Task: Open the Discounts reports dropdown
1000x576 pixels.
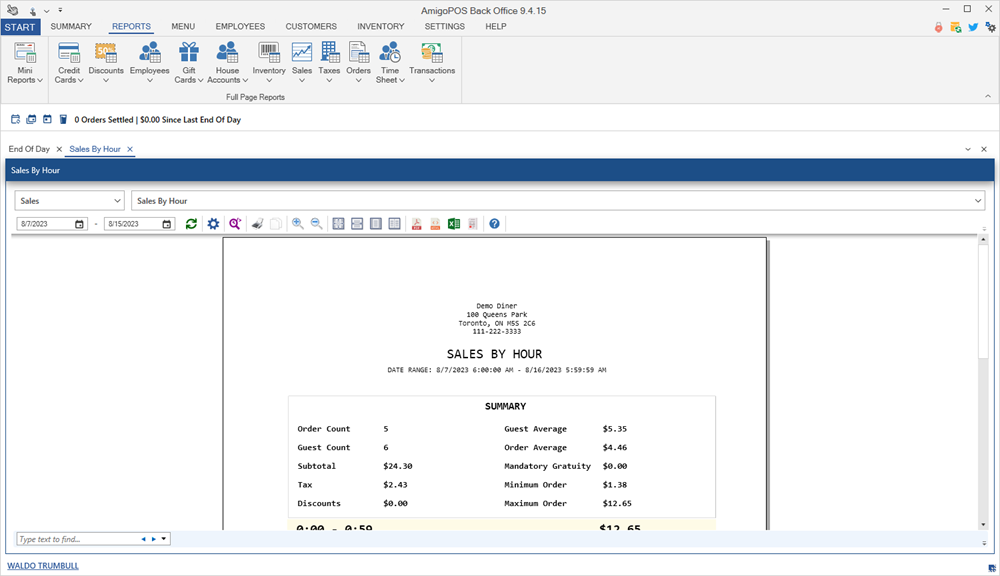Action: pyautogui.click(x=106, y=63)
